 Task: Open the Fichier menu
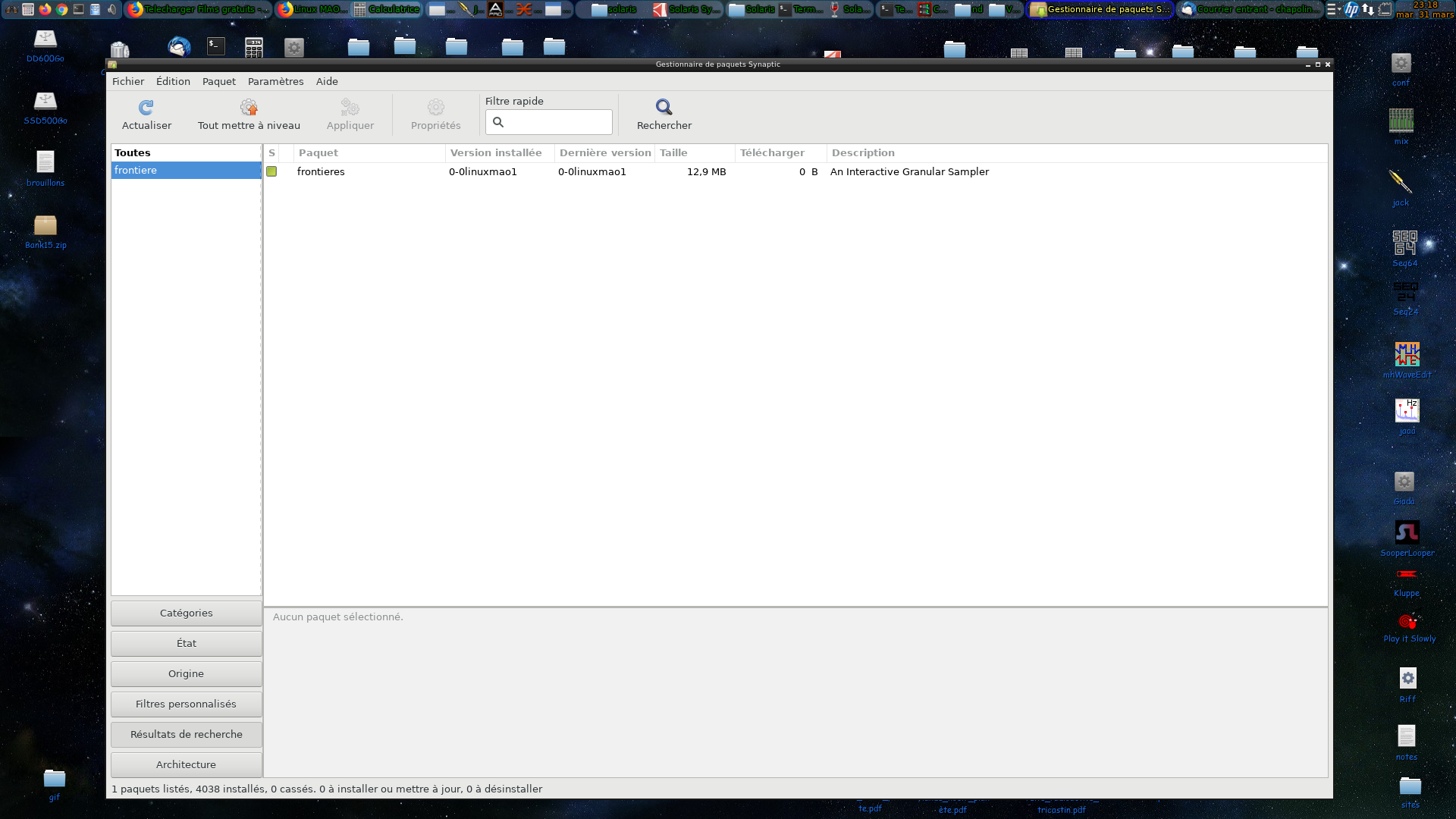[x=128, y=82]
